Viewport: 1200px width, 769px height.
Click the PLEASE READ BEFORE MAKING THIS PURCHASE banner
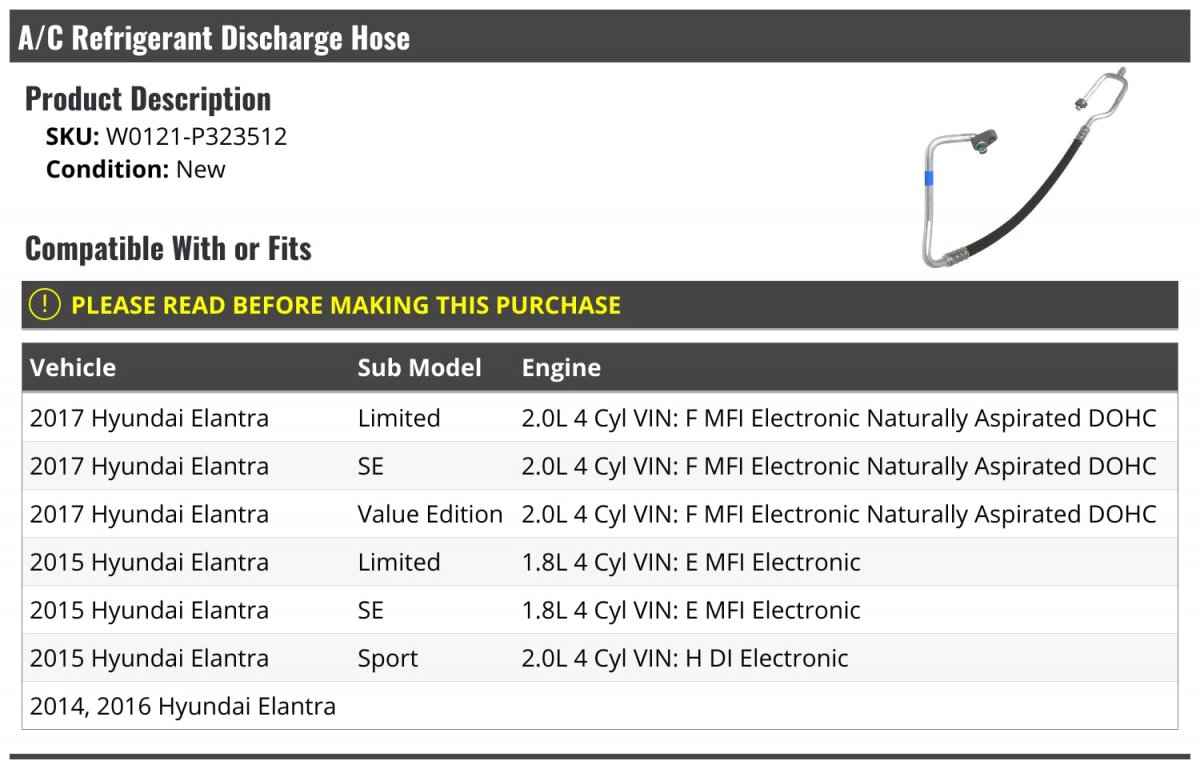(600, 305)
